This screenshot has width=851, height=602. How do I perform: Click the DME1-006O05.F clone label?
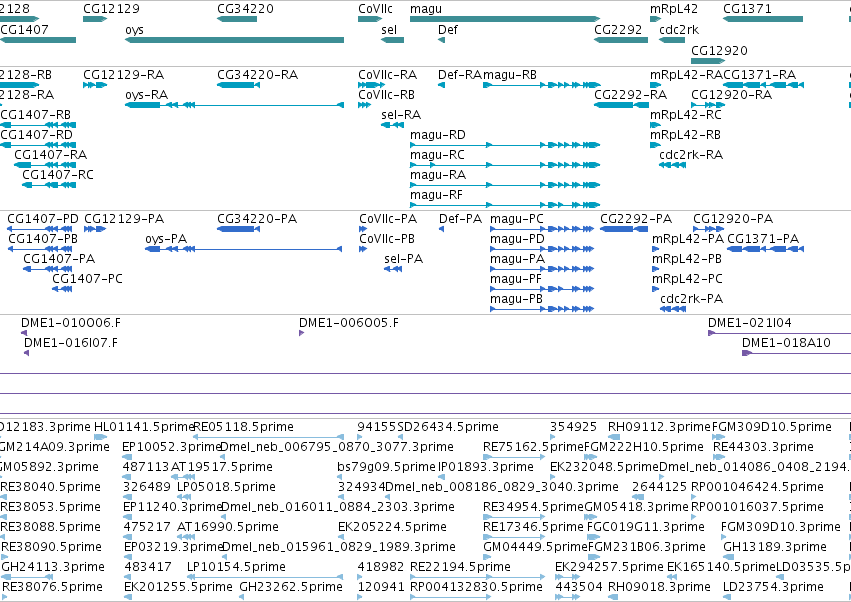coord(348,323)
